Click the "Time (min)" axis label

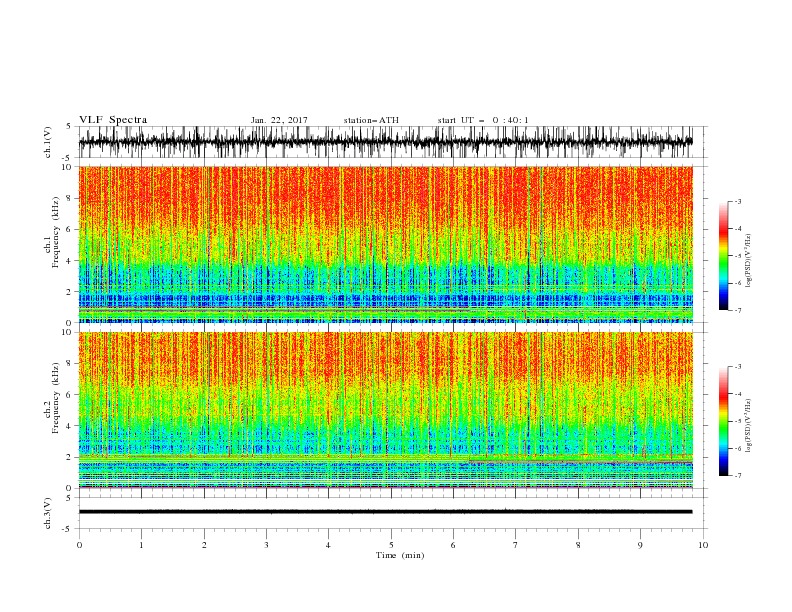(x=400, y=555)
